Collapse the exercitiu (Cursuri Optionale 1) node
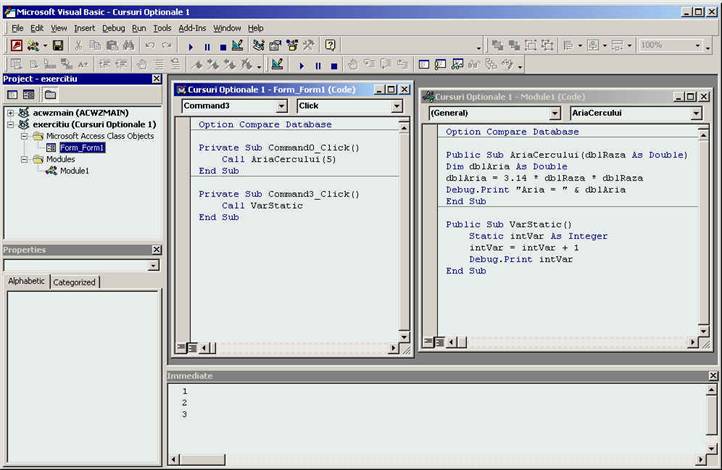Screen dimensions: 722x470 pyautogui.click(x=10, y=124)
